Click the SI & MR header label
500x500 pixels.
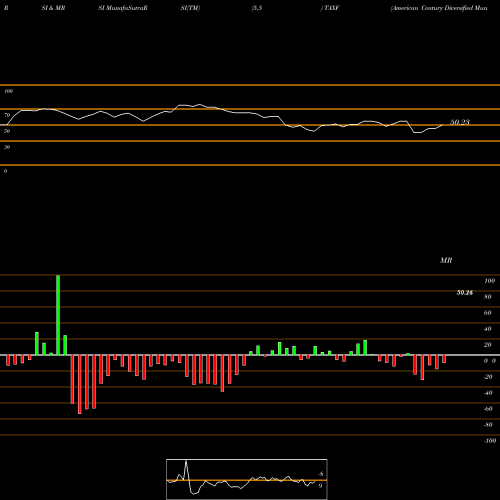tap(53, 8)
